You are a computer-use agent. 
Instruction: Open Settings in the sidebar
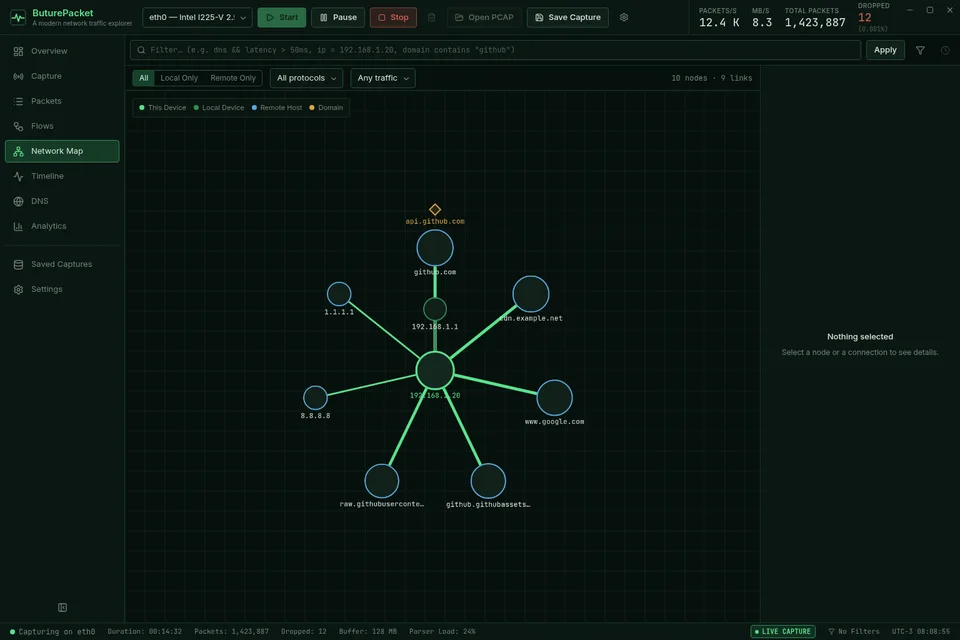click(x=62, y=289)
